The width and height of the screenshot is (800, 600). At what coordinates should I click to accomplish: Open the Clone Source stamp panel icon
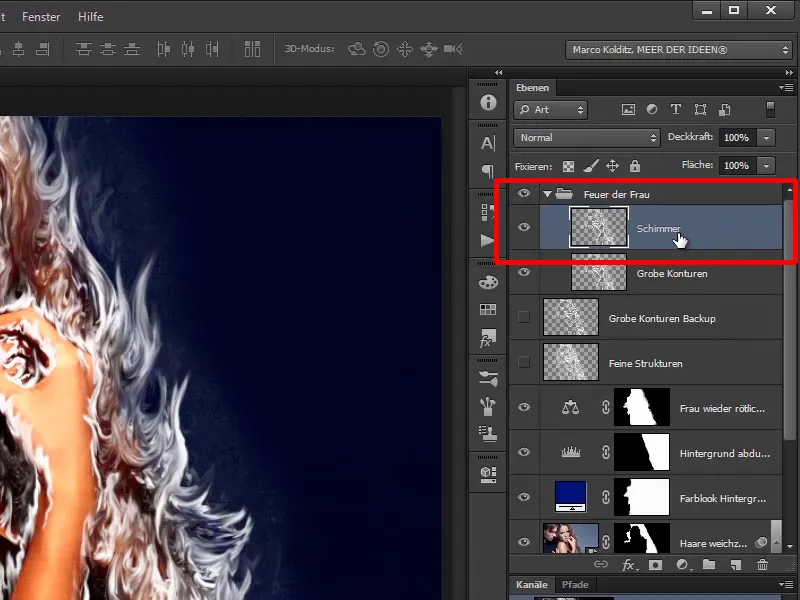(488, 434)
